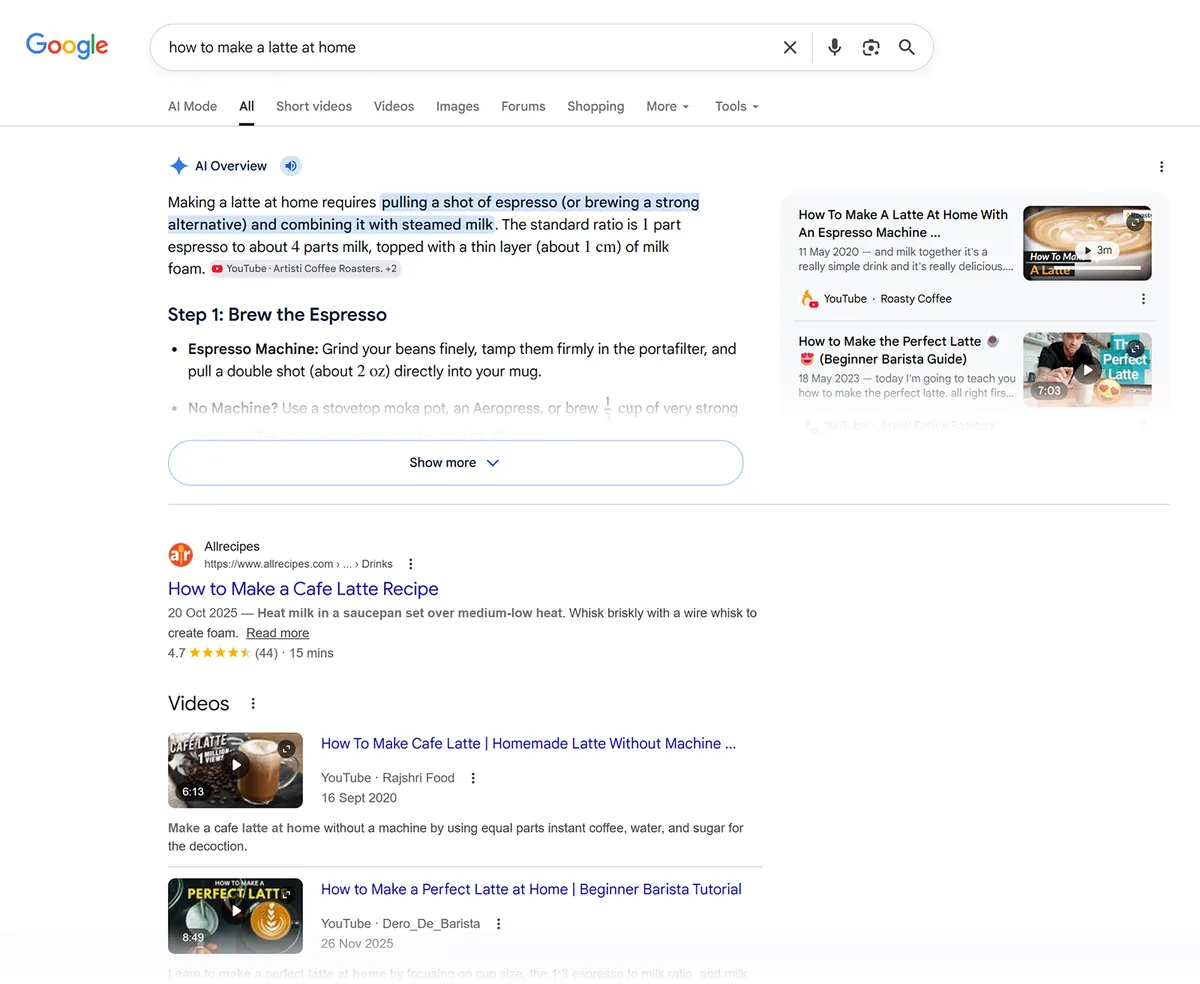Image resolution: width=1200 pixels, height=984 pixels.
Task: Open Rajshri Food video options menu
Action: pyautogui.click(x=473, y=778)
